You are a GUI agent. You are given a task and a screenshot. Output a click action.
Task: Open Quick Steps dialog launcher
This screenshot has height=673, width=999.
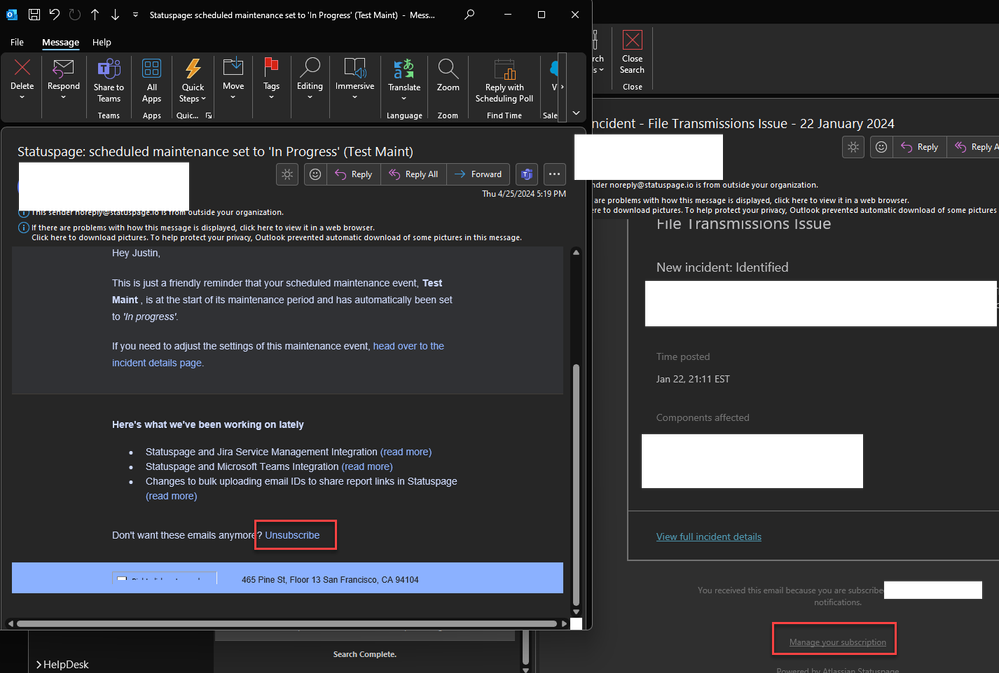pos(208,115)
